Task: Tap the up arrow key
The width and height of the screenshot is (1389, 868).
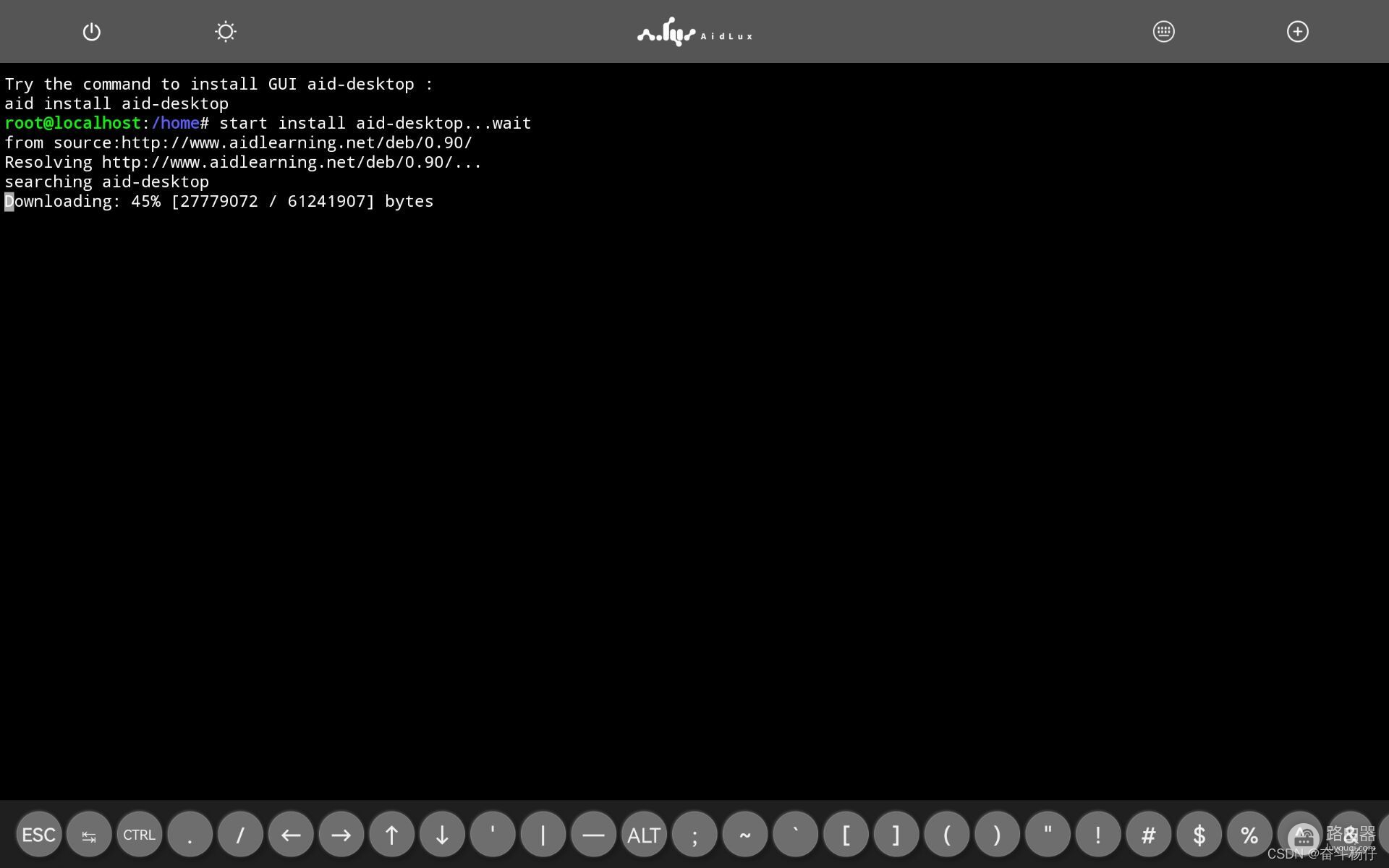Action: pos(392,835)
